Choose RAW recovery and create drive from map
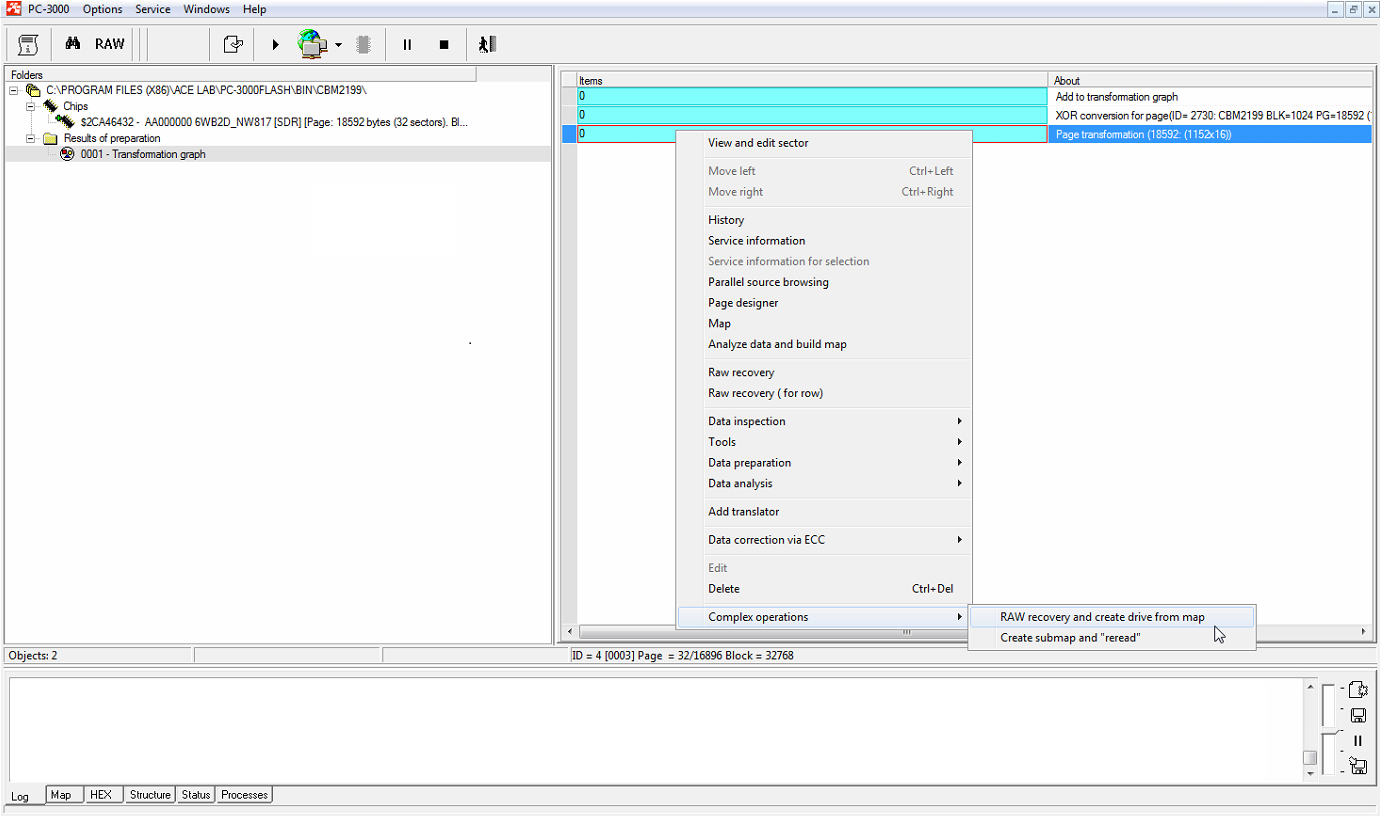The image size is (1381, 817). (1102, 617)
